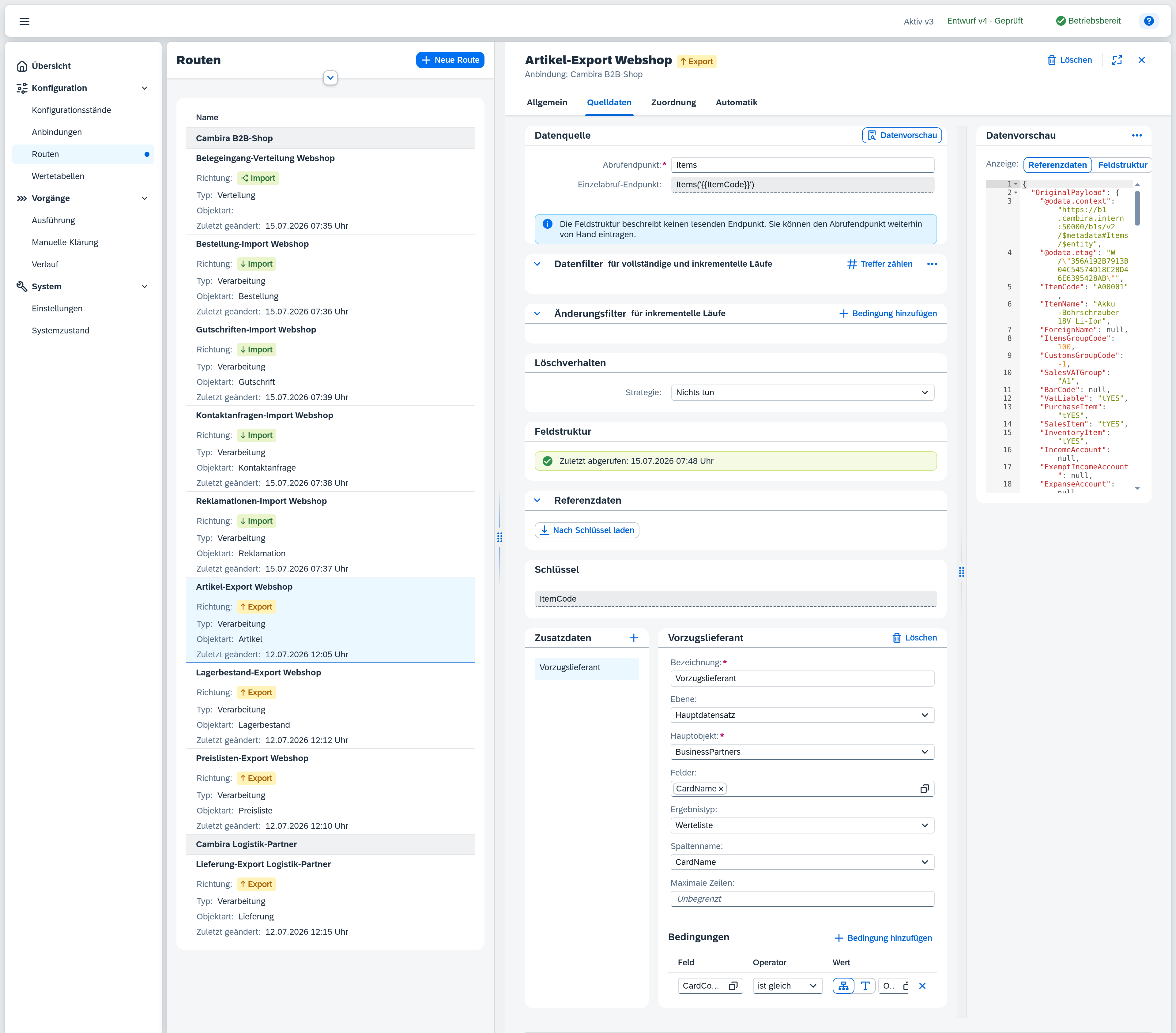The height and width of the screenshot is (1033, 1176).
Task: Click Nach Schlüssel laden button
Action: 587,530
